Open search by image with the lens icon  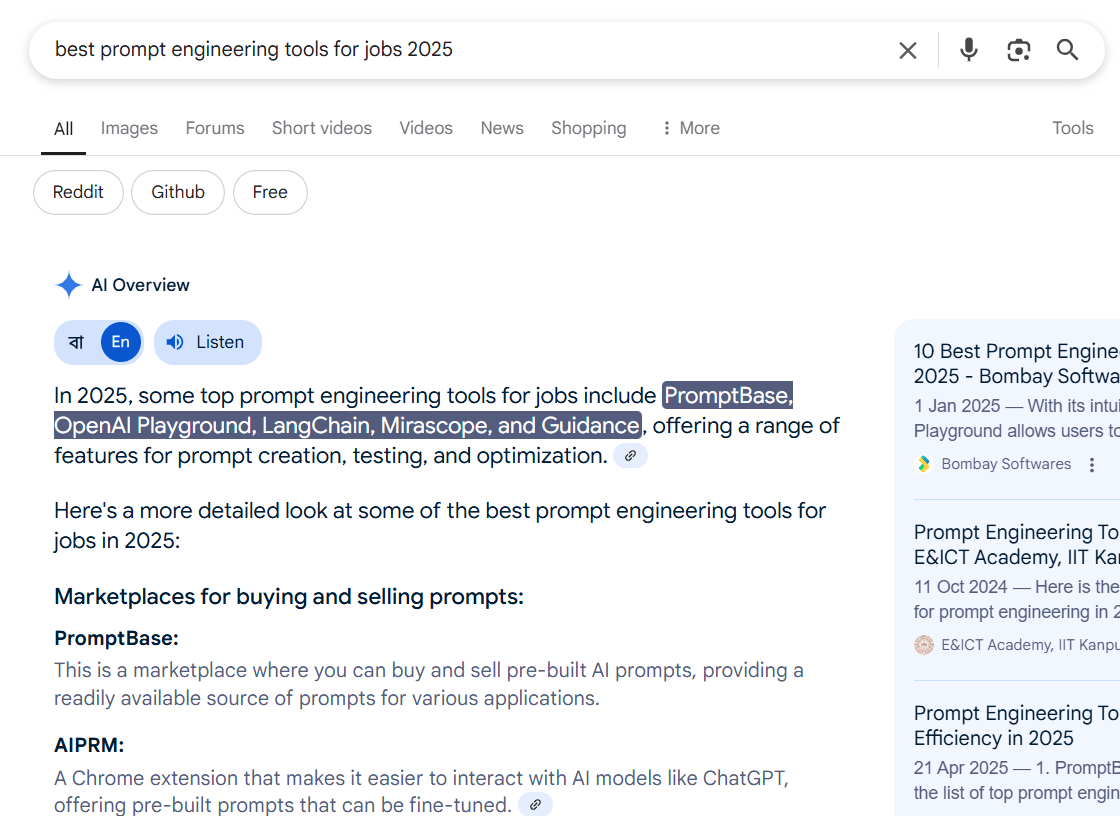click(1019, 50)
